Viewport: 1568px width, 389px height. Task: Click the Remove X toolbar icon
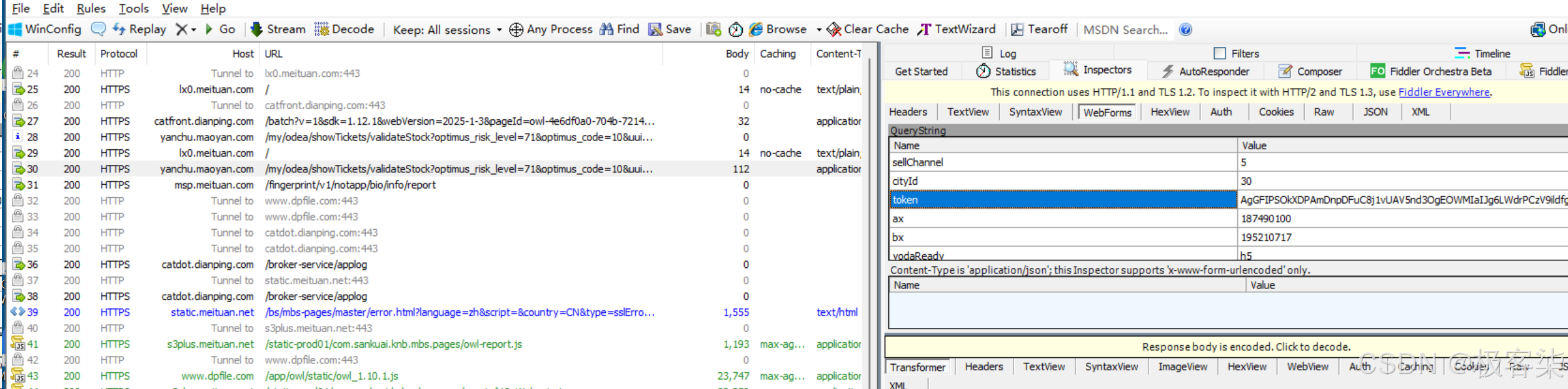pos(181,29)
